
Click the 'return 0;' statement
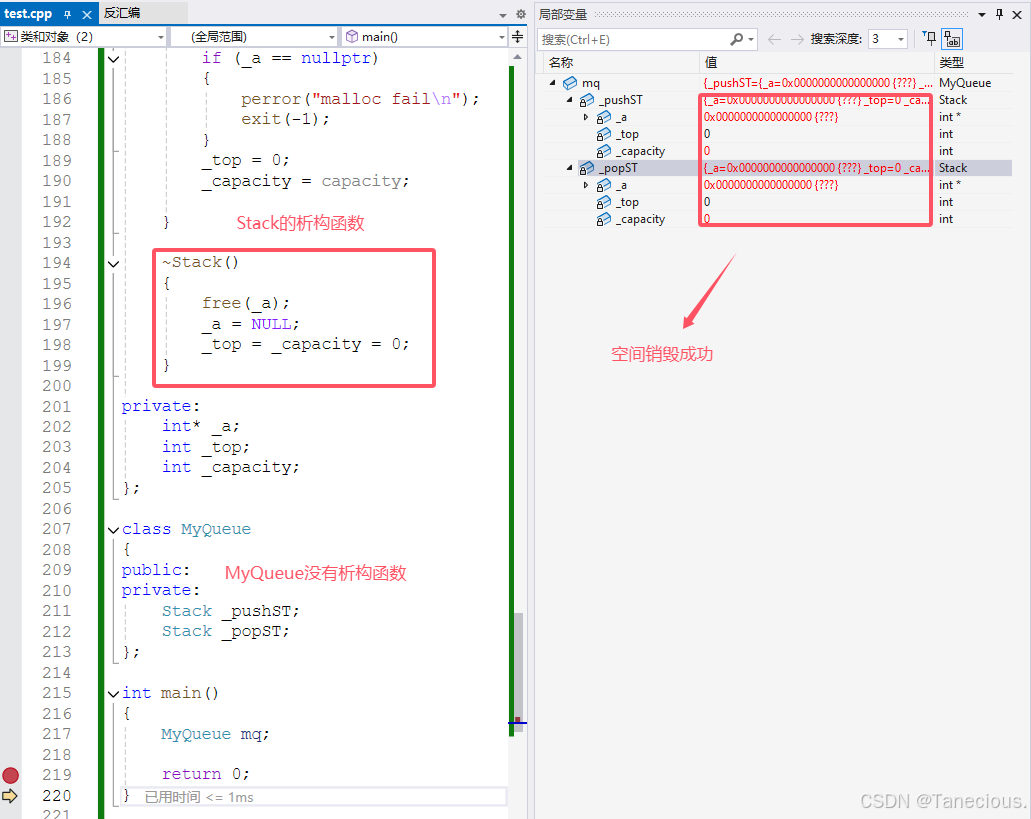pos(205,774)
